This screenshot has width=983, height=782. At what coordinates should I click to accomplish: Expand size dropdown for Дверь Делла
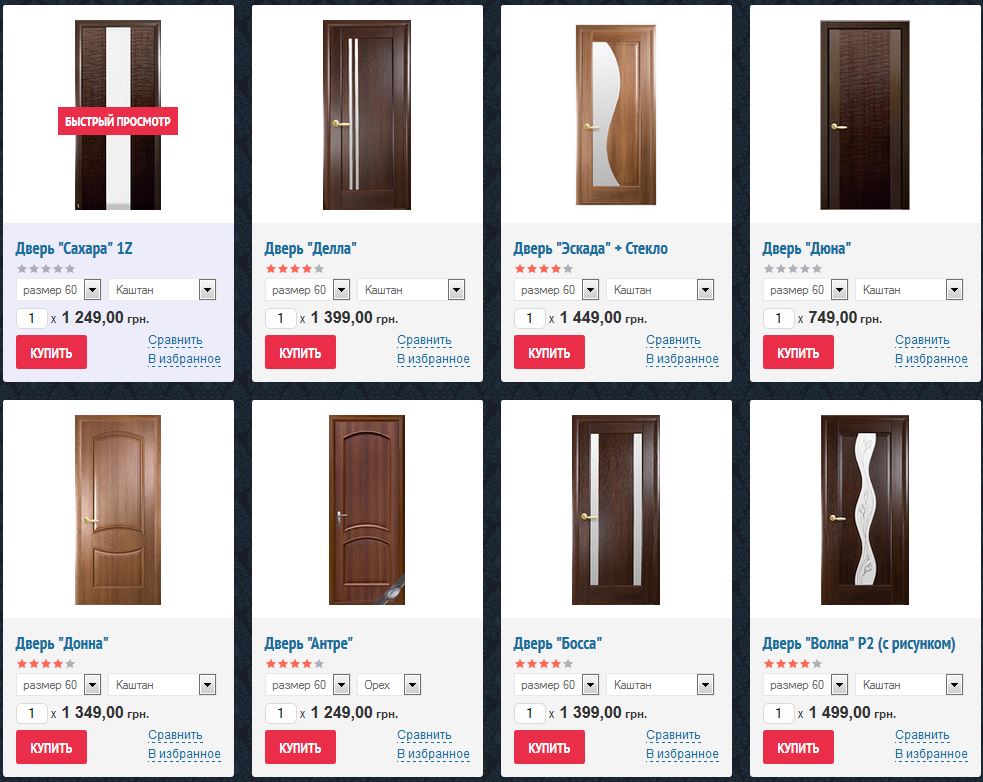tap(307, 290)
